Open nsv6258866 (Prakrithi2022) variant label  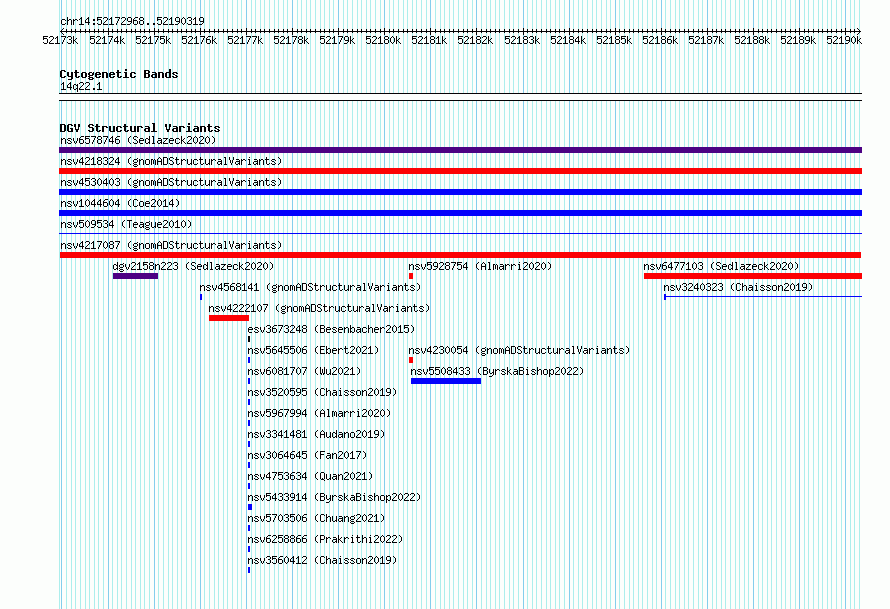click(325, 539)
